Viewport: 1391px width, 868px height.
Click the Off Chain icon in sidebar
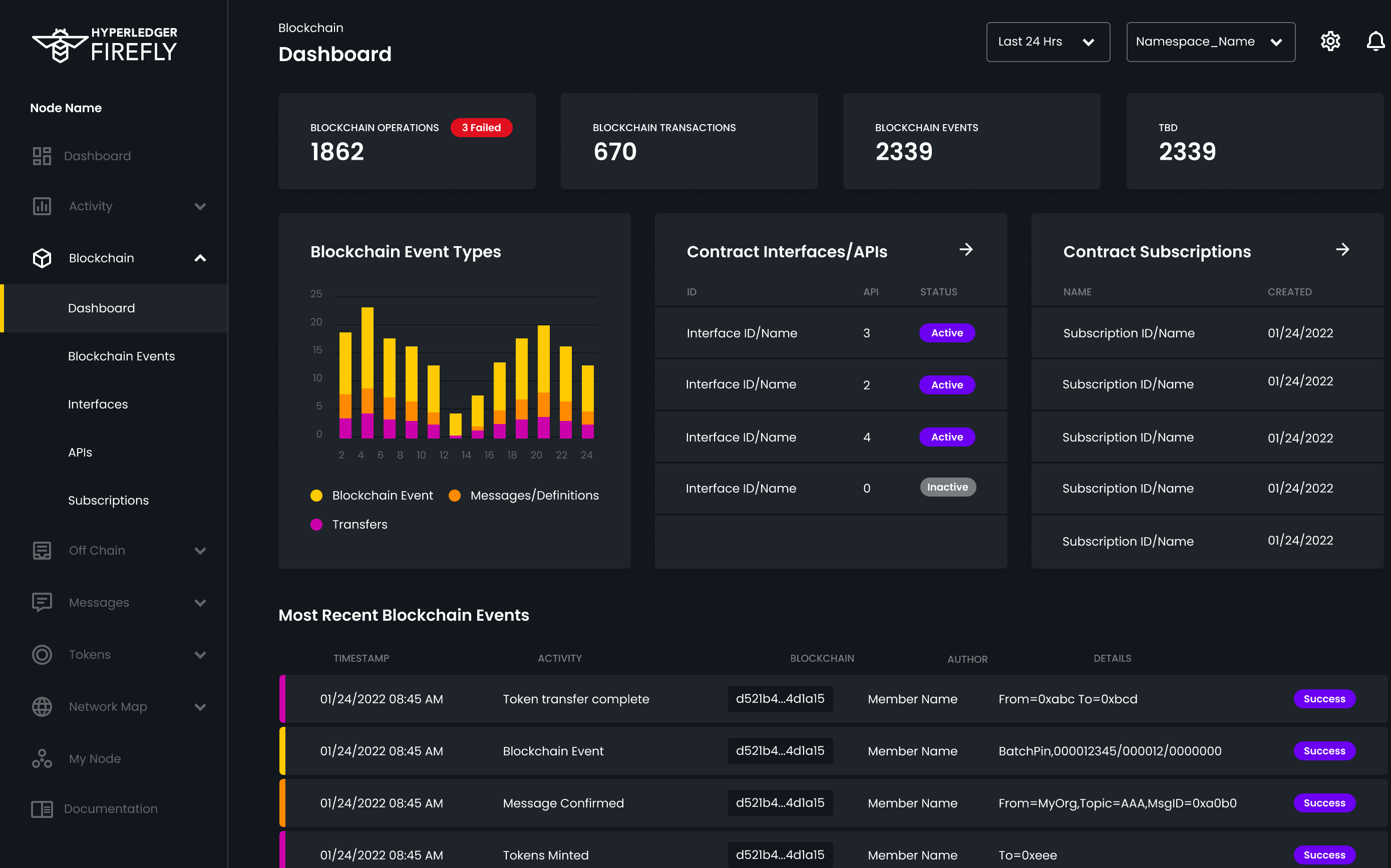point(42,550)
